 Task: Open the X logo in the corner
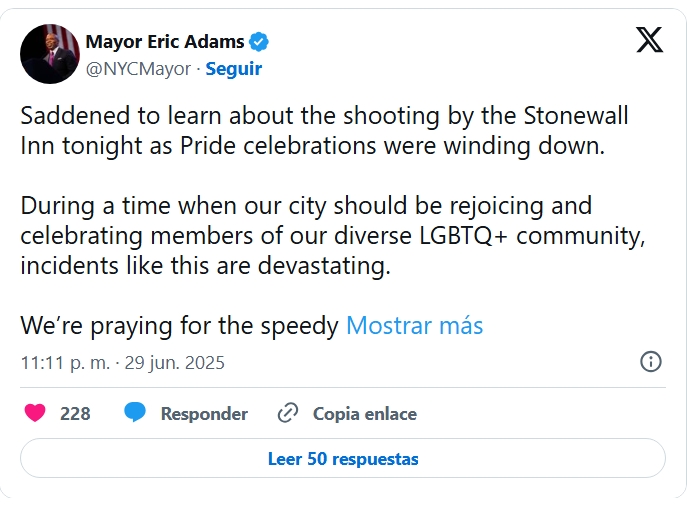pos(649,40)
